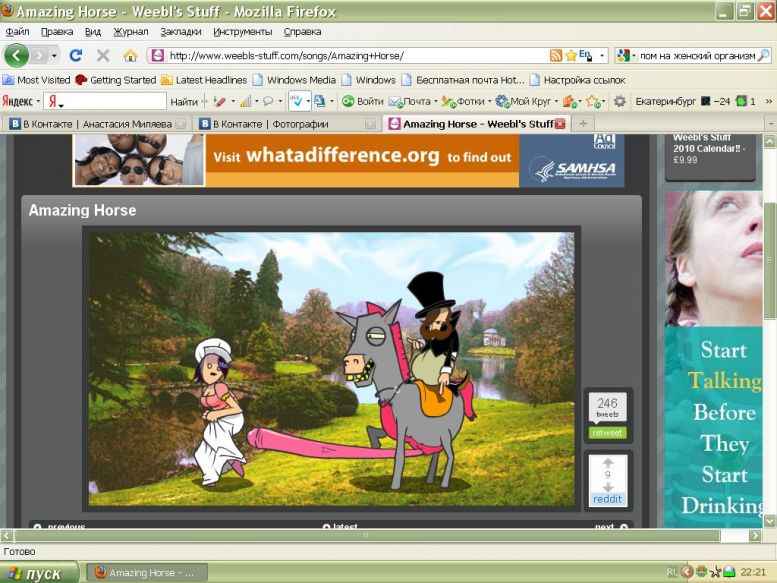This screenshot has width=777, height=583.
Task: Click the Yandex bar chart icon
Action: [x=245, y=102]
